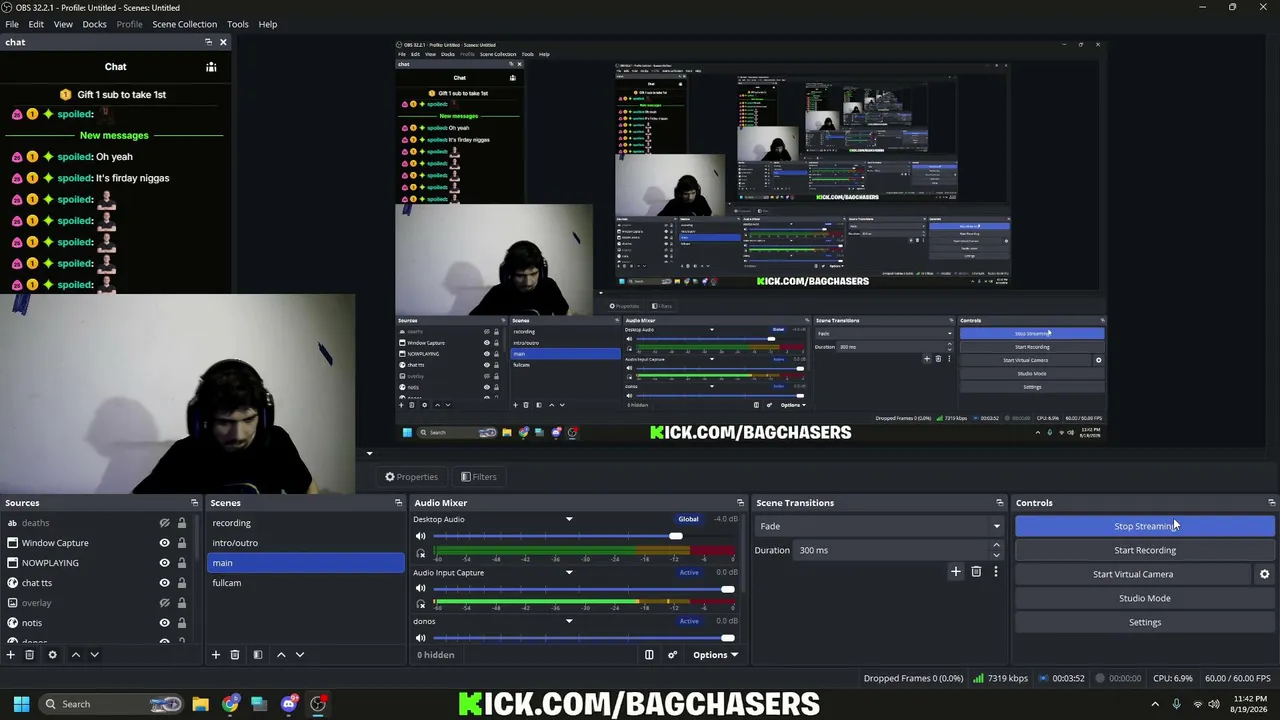Open the Fade transition dropdown
The width and height of the screenshot is (1280, 720).
click(x=880, y=526)
